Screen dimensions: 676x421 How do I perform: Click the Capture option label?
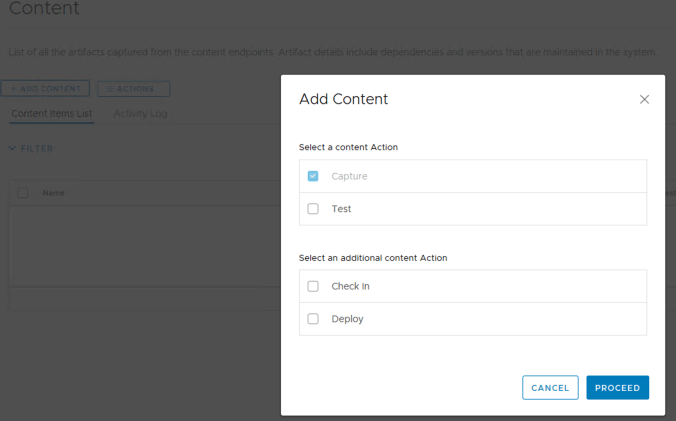click(349, 176)
